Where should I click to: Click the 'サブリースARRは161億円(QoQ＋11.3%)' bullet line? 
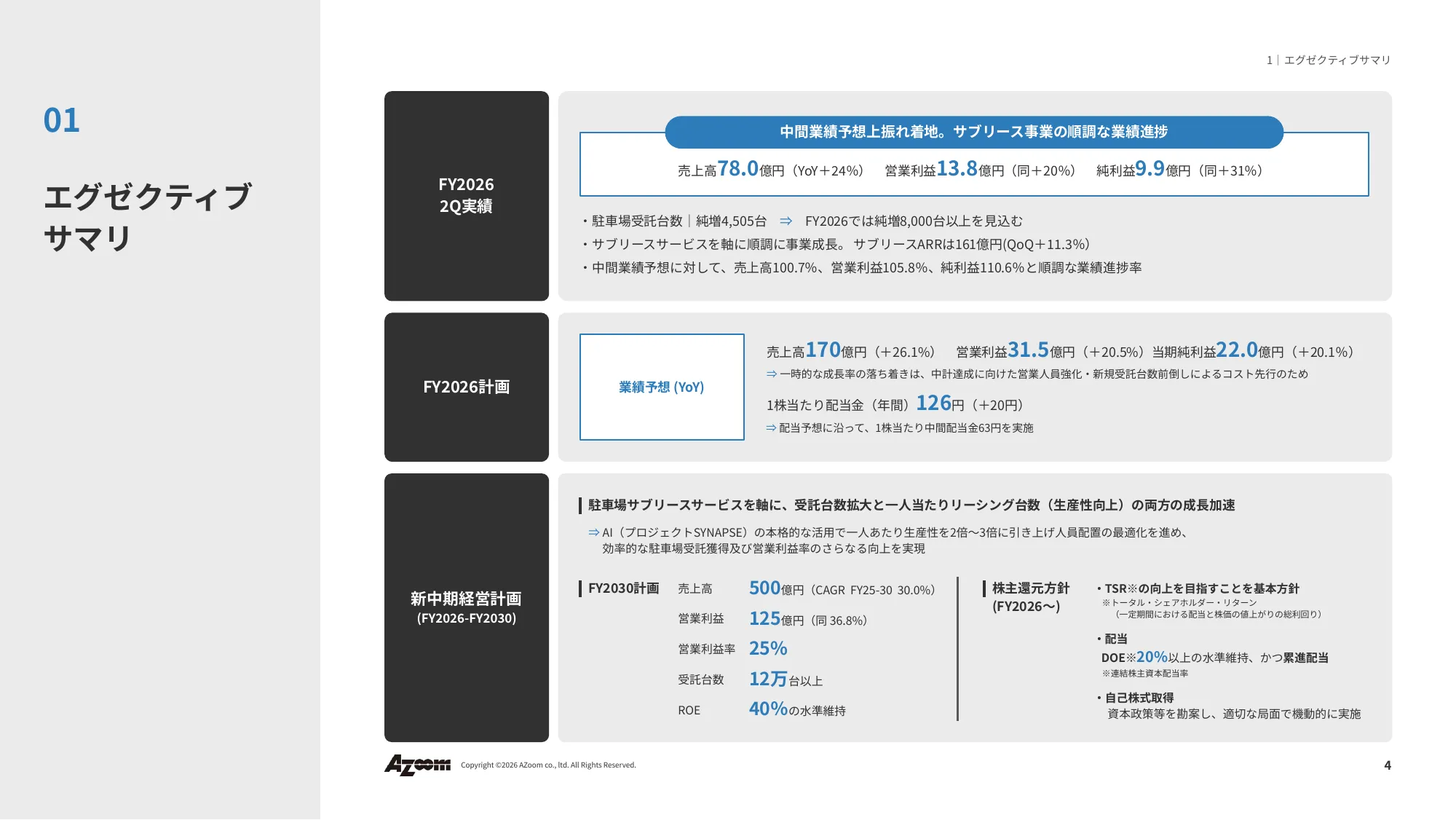click(836, 244)
